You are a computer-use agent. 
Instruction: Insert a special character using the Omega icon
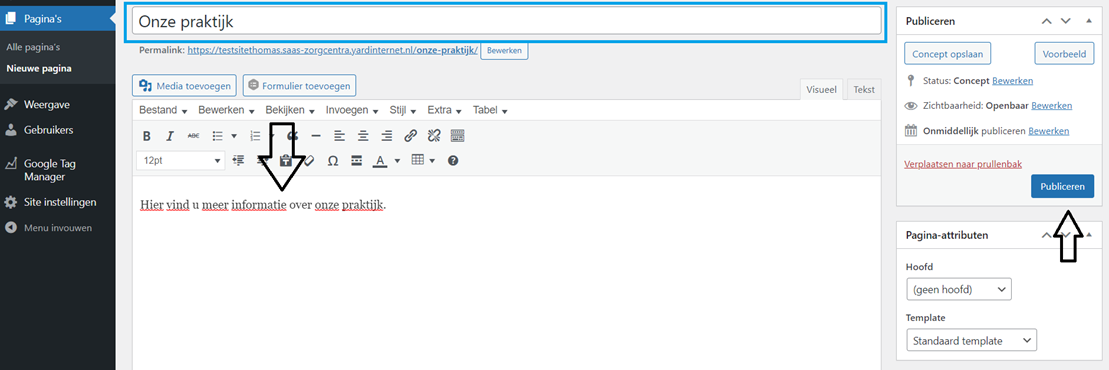(332, 161)
